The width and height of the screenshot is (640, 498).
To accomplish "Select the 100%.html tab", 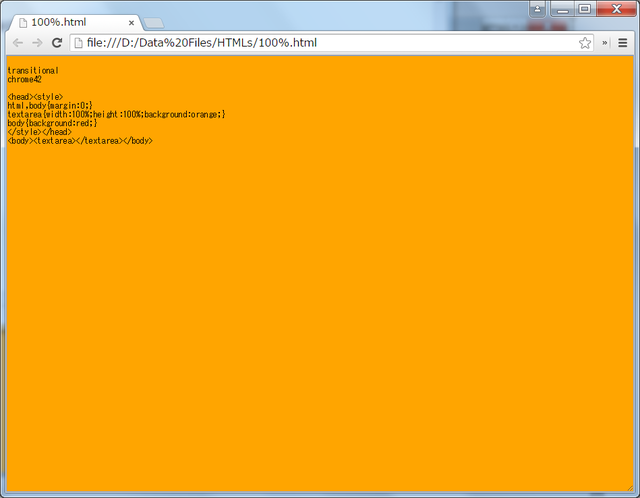I will click(x=76, y=22).
